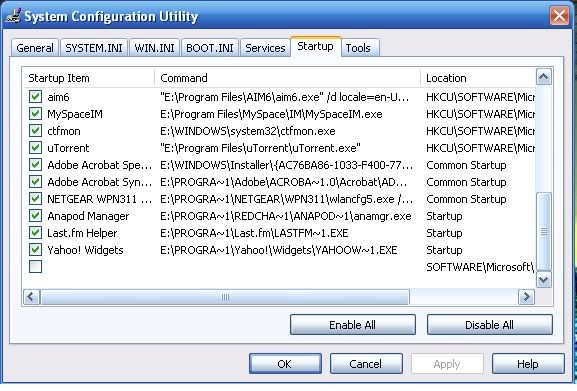Sort by the Command column header
The height and width of the screenshot is (391, 577).
[x=287, y=78]
